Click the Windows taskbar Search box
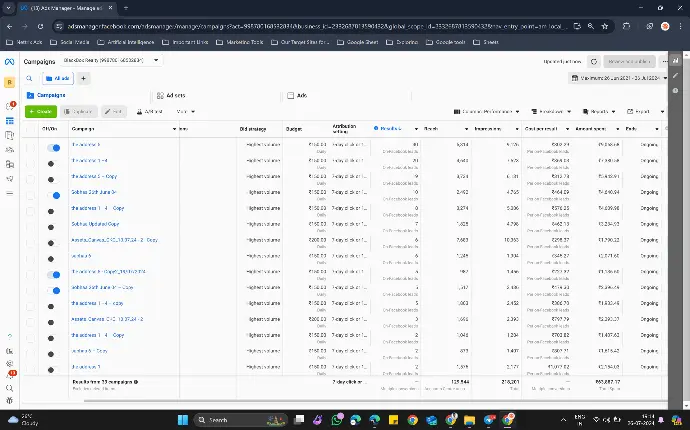The width and height of the screenshot is (690, 430). [x=241, y=419]
